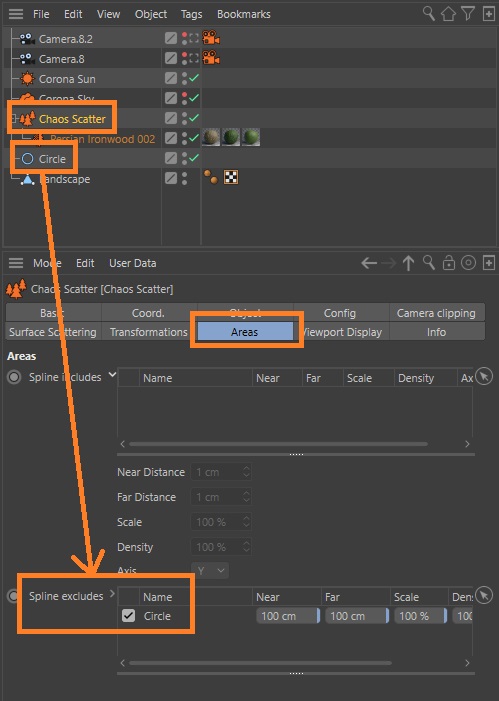Expand the Chaos Scatter tree node
Viewport: 499px width, 701px height.
pyautogui.click(x=14, y=118)
